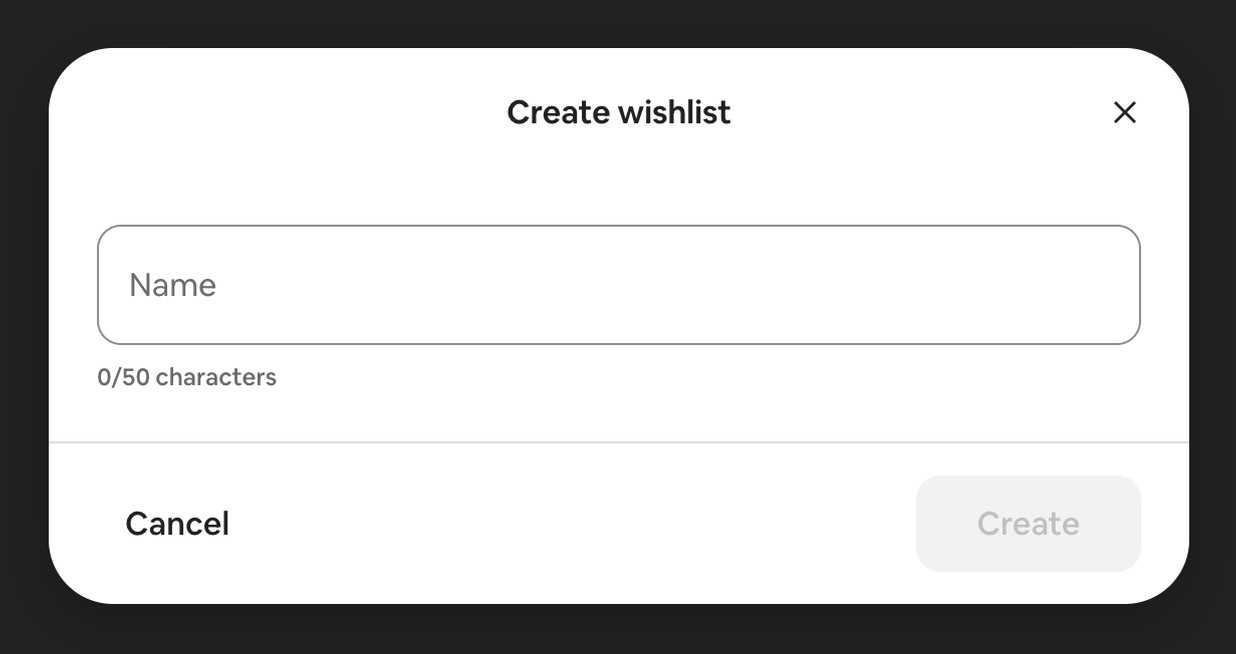This screenshot has height=654, width=1236.
Task: Click the disabled Create button
Action: coord(1028,524)
